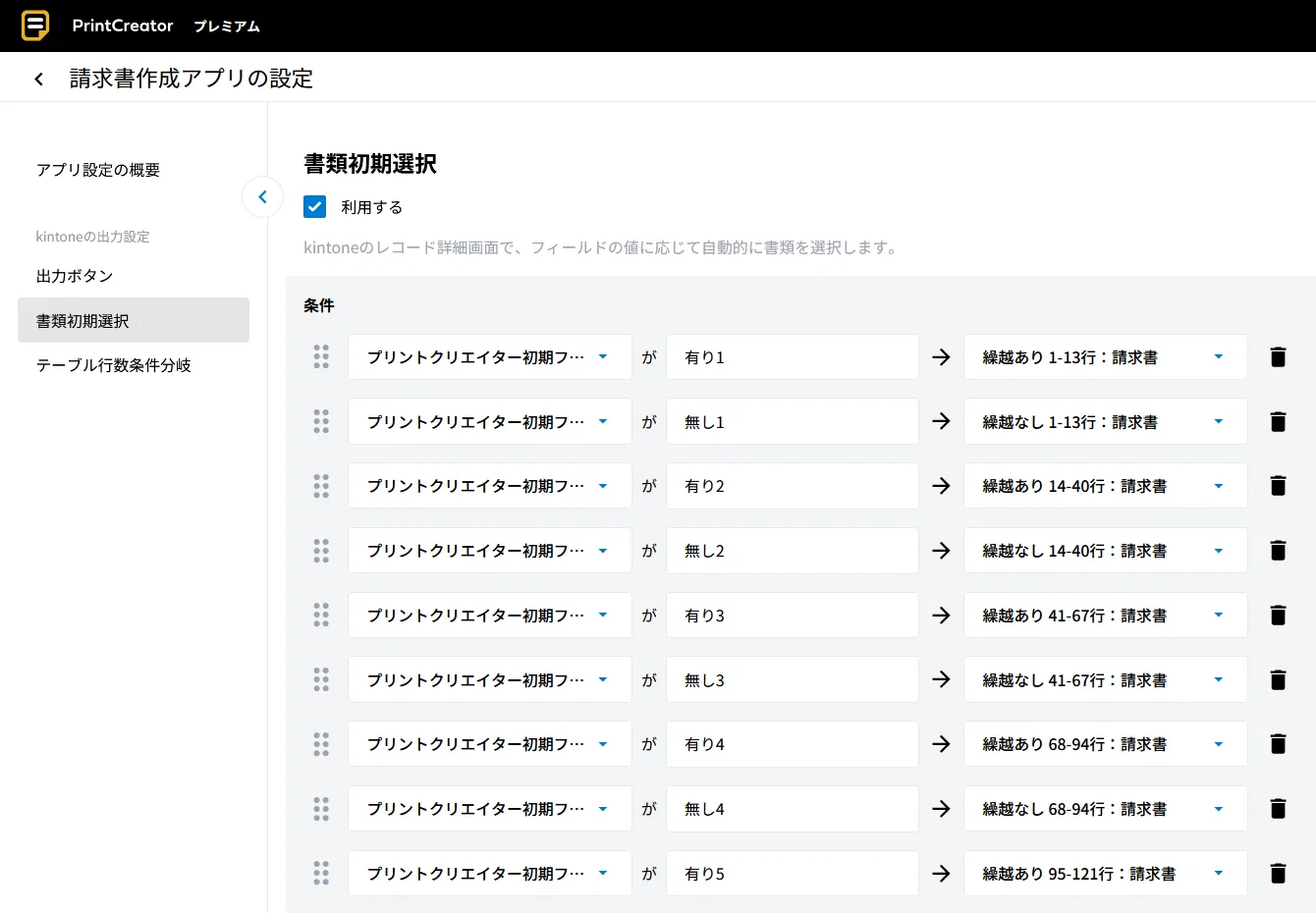This screenshot has height=913, width=1316.
Task: Click the value field containing 無し1
Action: coord(792,422)
